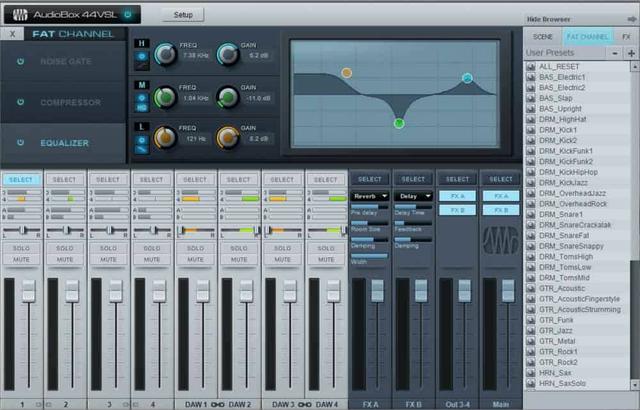The height and width of the screenshot is (410, 640).
Task: Click the AudioBox 44VSL power icon
Action: (127, 15)
